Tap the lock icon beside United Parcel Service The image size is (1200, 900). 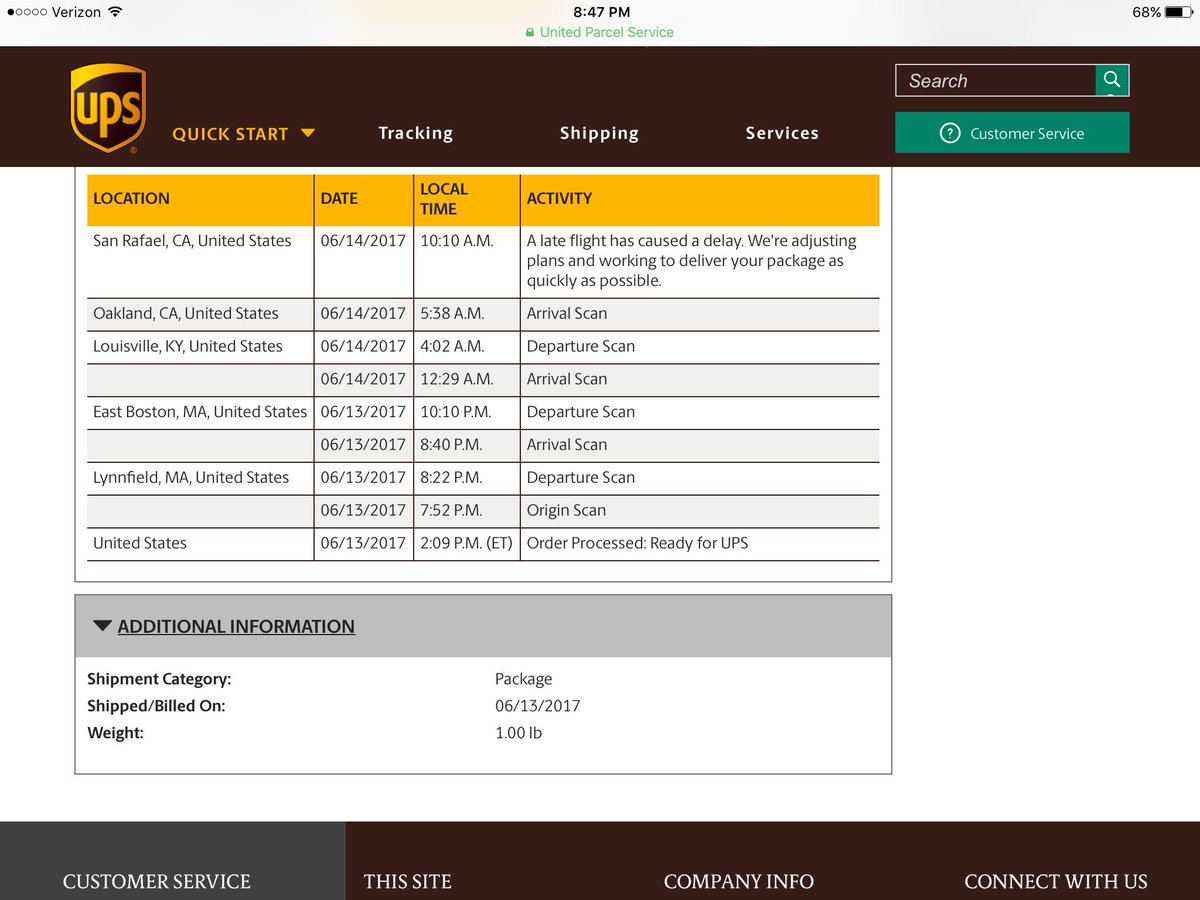[530, 32]
